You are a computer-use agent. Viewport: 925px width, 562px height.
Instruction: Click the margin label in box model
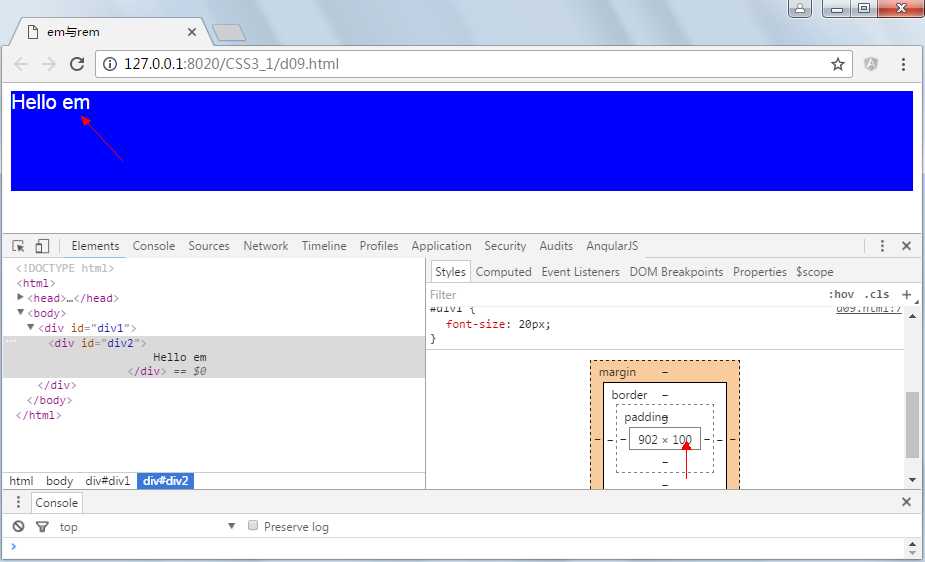(x=618, y=372)
